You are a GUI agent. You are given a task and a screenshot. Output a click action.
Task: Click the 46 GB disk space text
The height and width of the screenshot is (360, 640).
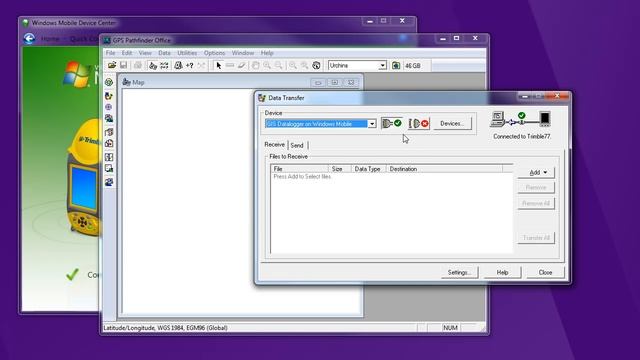413,66
